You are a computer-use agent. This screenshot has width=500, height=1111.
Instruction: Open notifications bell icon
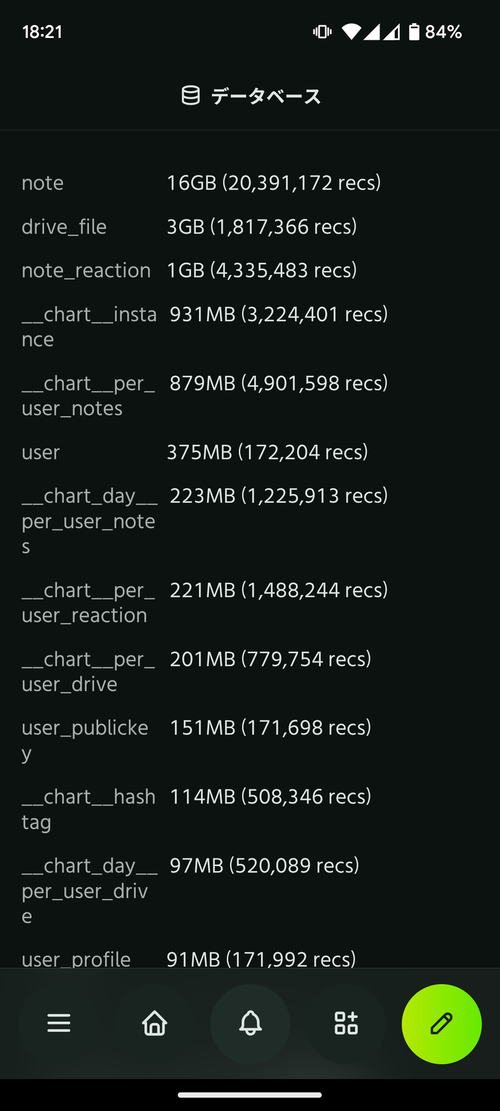(x=250, y=1023)
